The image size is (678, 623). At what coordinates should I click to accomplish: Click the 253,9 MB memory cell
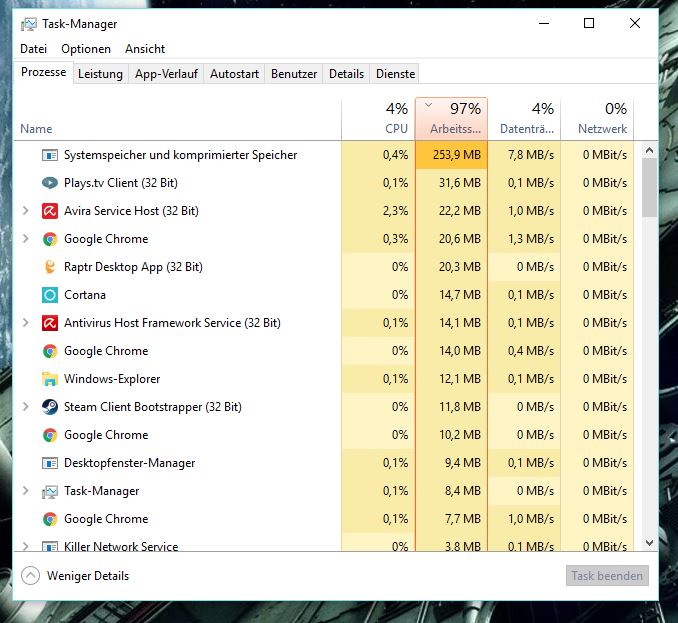(x=451, y=155)
